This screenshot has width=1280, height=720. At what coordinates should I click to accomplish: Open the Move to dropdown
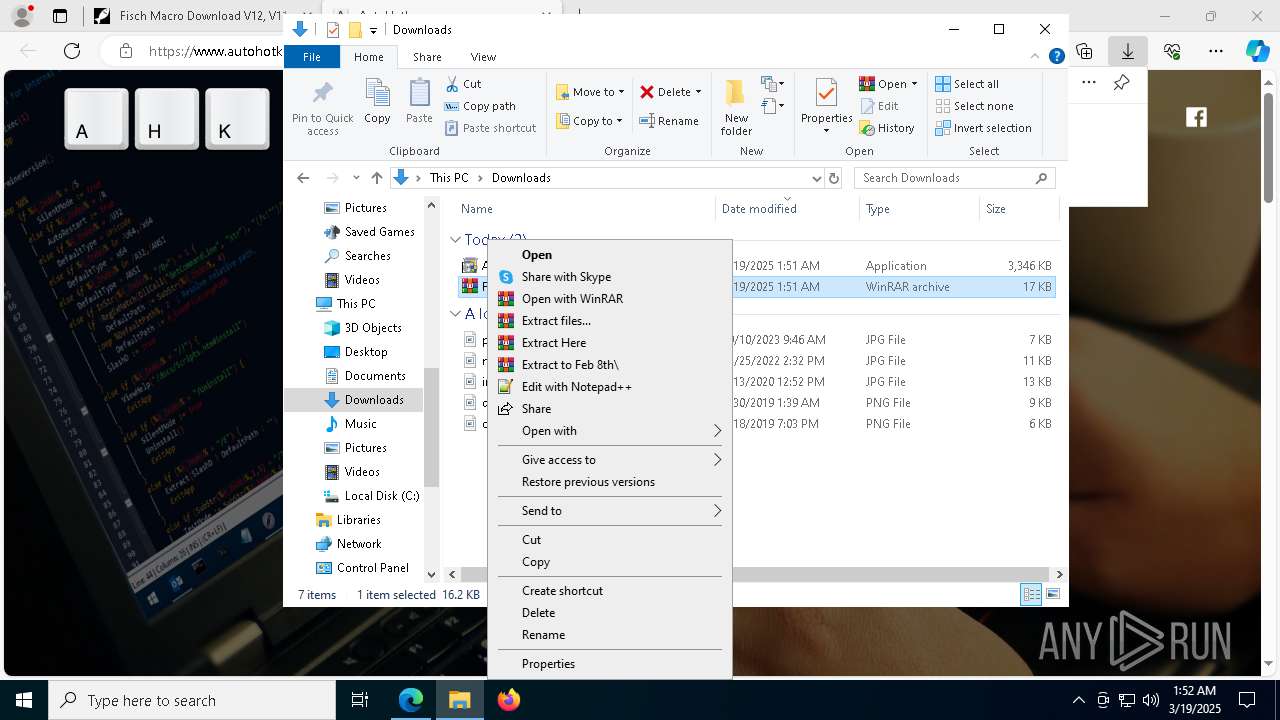[x=590, y=92]
